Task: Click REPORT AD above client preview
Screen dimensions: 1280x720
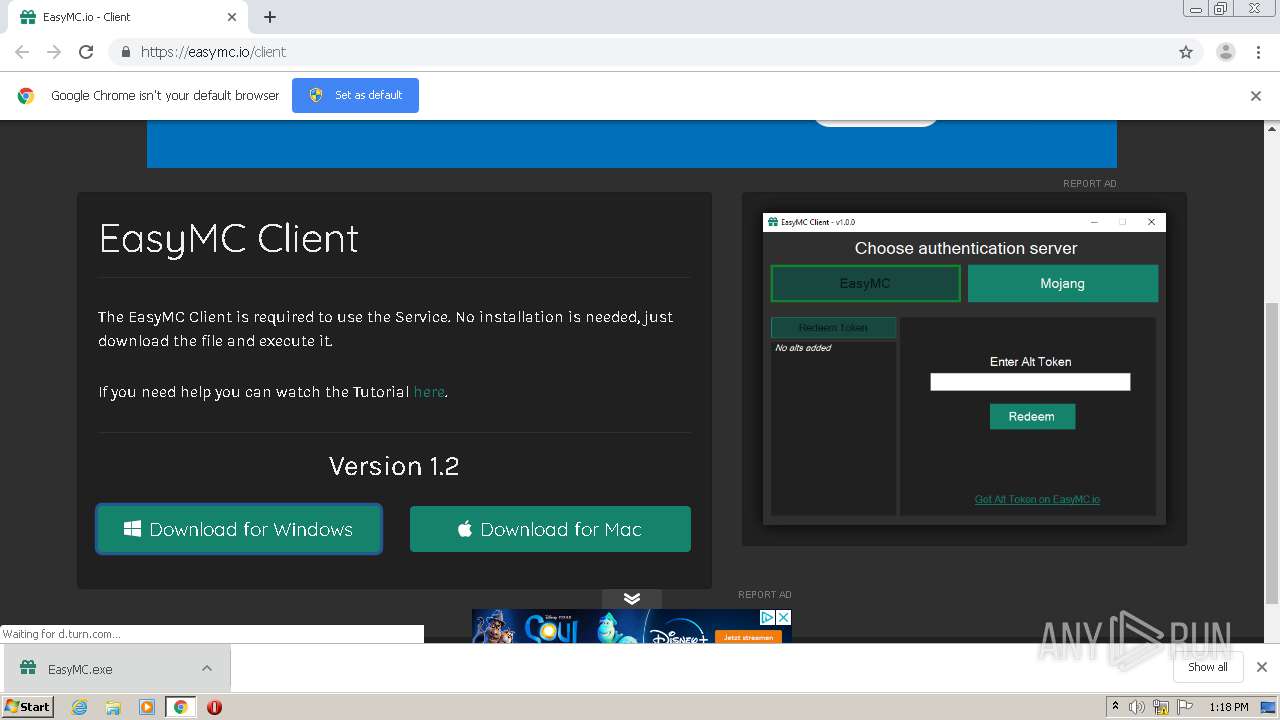Action: pos(1090,184)
